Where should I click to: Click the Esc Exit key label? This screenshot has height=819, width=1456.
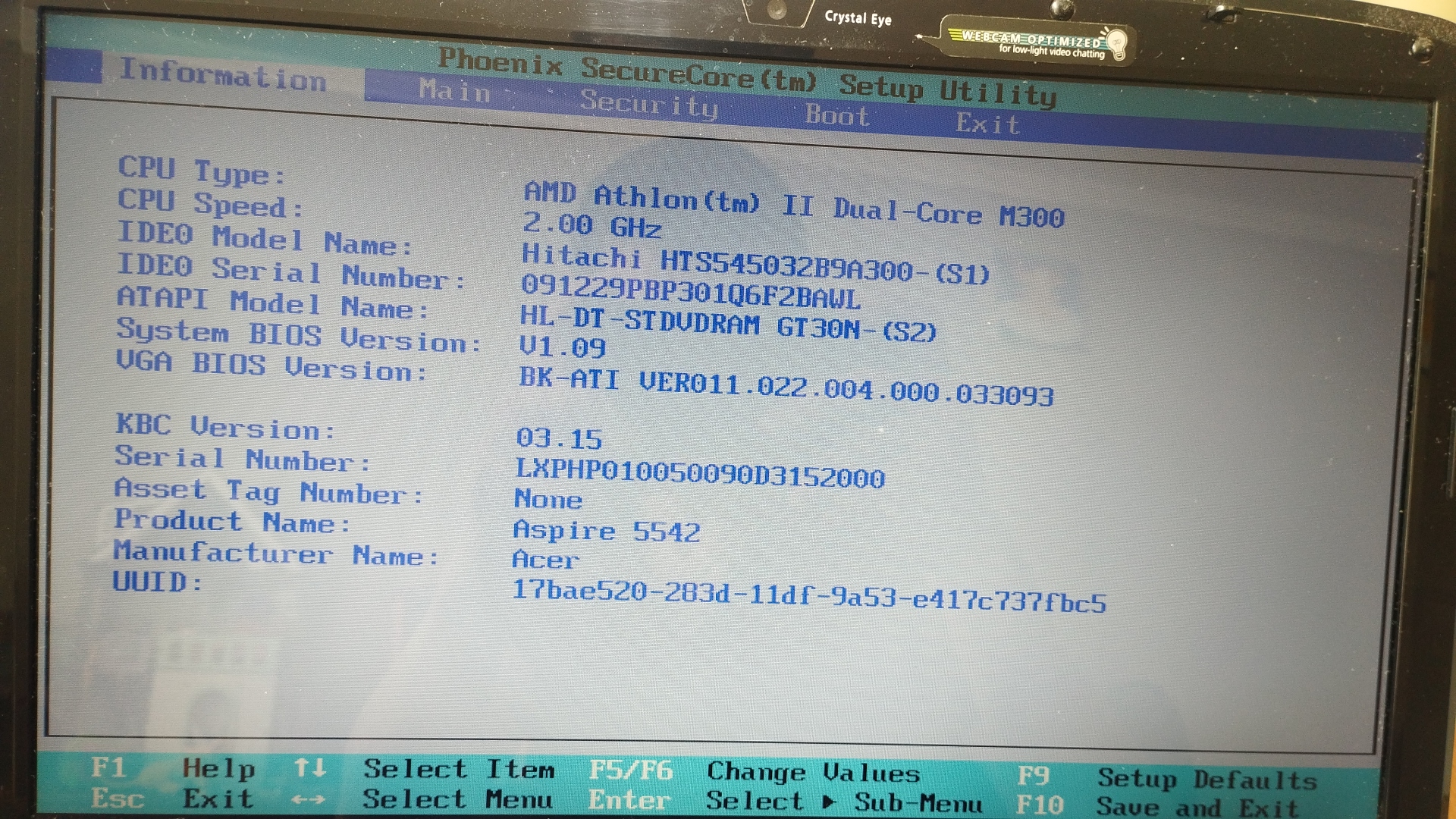coord(117,799)
